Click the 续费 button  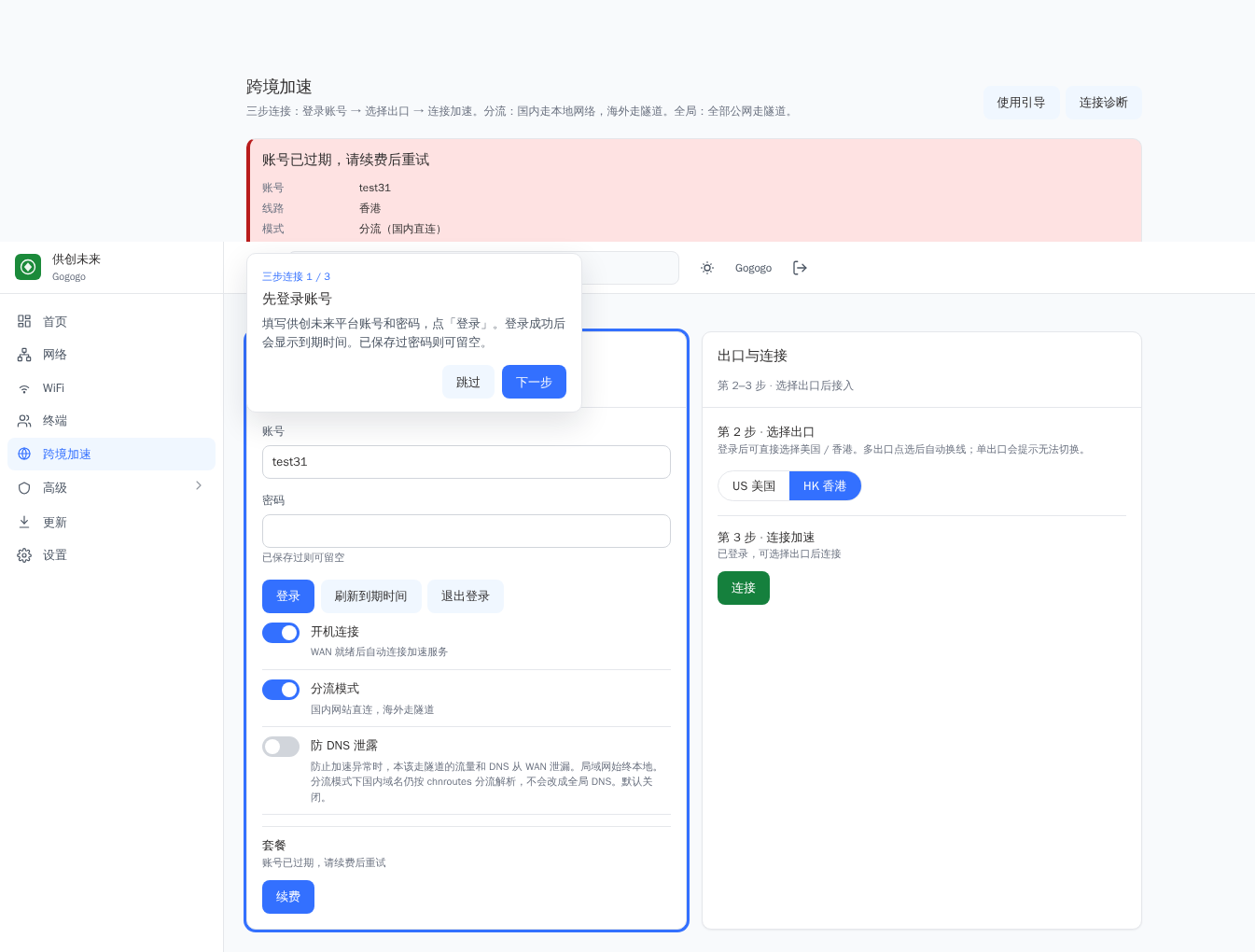(x=288, y=897)
